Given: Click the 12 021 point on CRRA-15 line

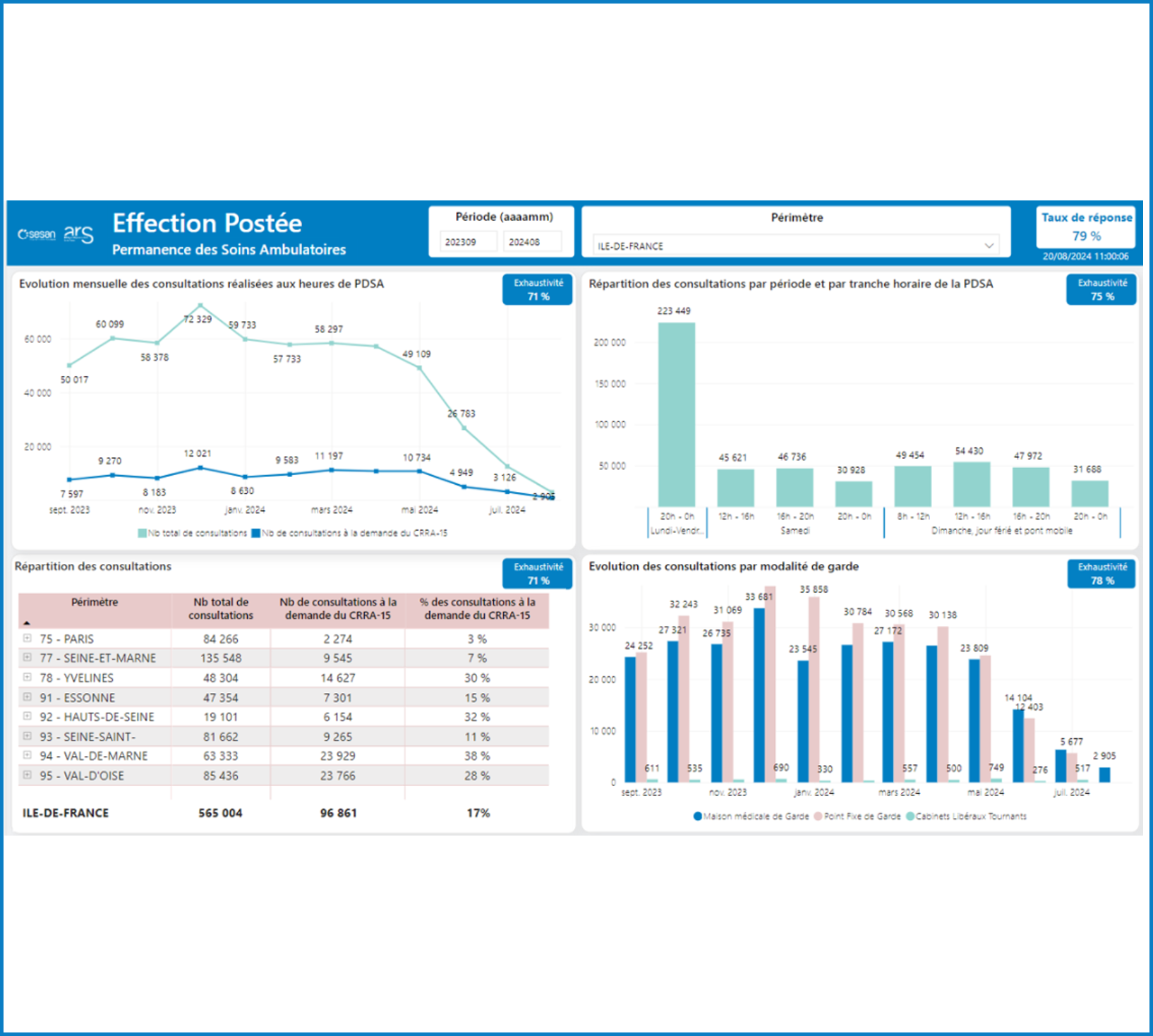Looking at the screenshot, I should [x=200, y=467].
